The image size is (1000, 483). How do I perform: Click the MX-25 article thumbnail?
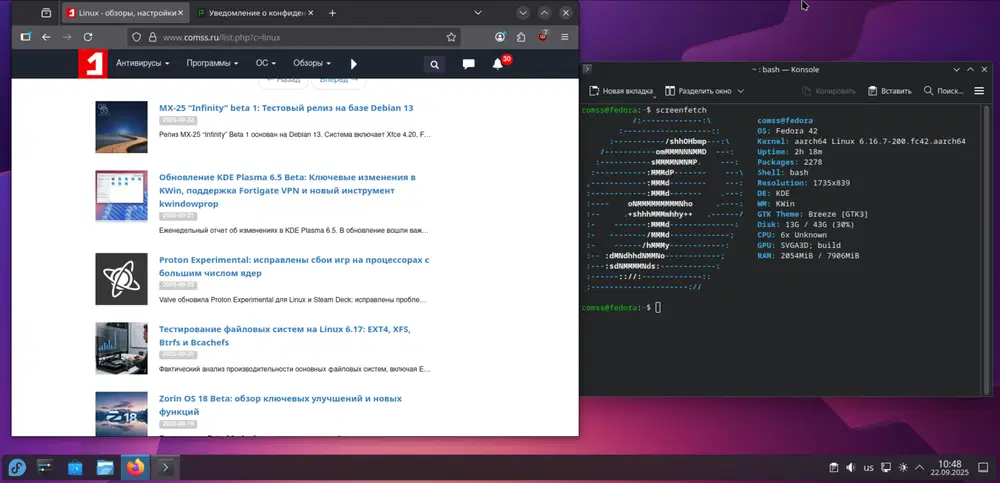(x=121, y=127)
